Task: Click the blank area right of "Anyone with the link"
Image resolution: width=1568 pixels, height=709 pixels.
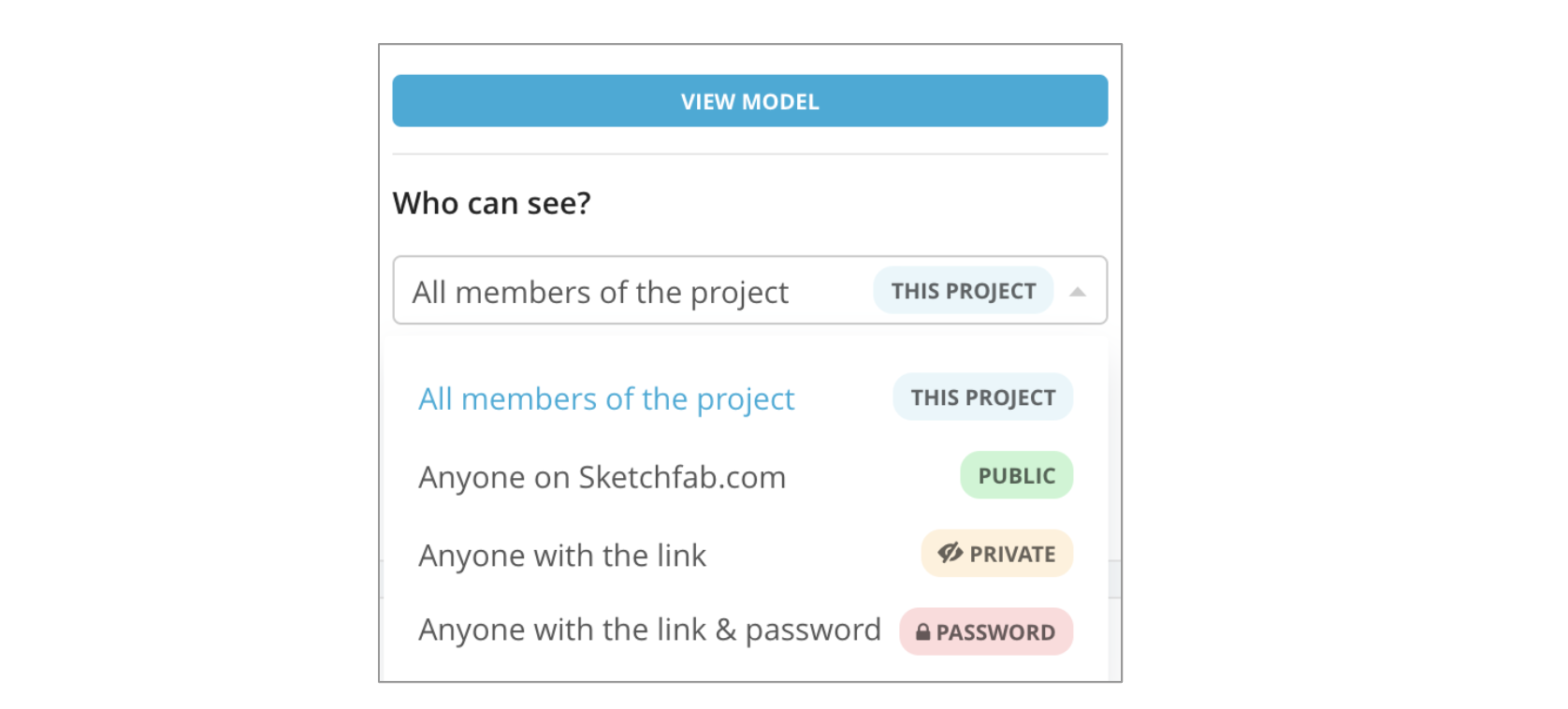Action: pos(812,556)
